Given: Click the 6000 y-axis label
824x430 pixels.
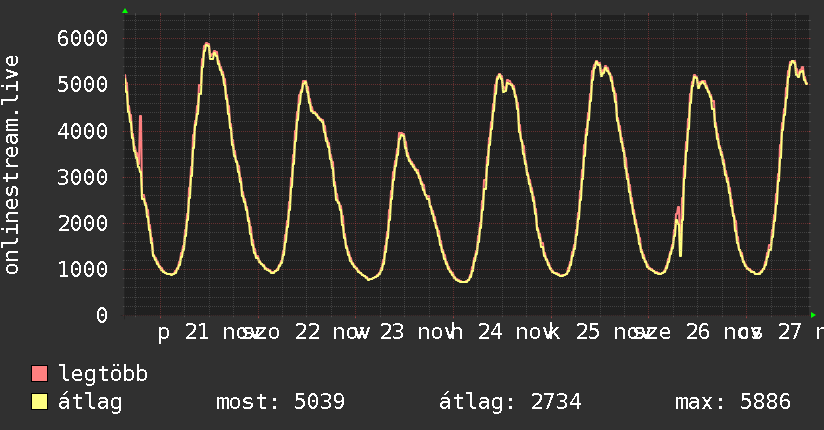Looking at the screenshot, I should [83, 38].
